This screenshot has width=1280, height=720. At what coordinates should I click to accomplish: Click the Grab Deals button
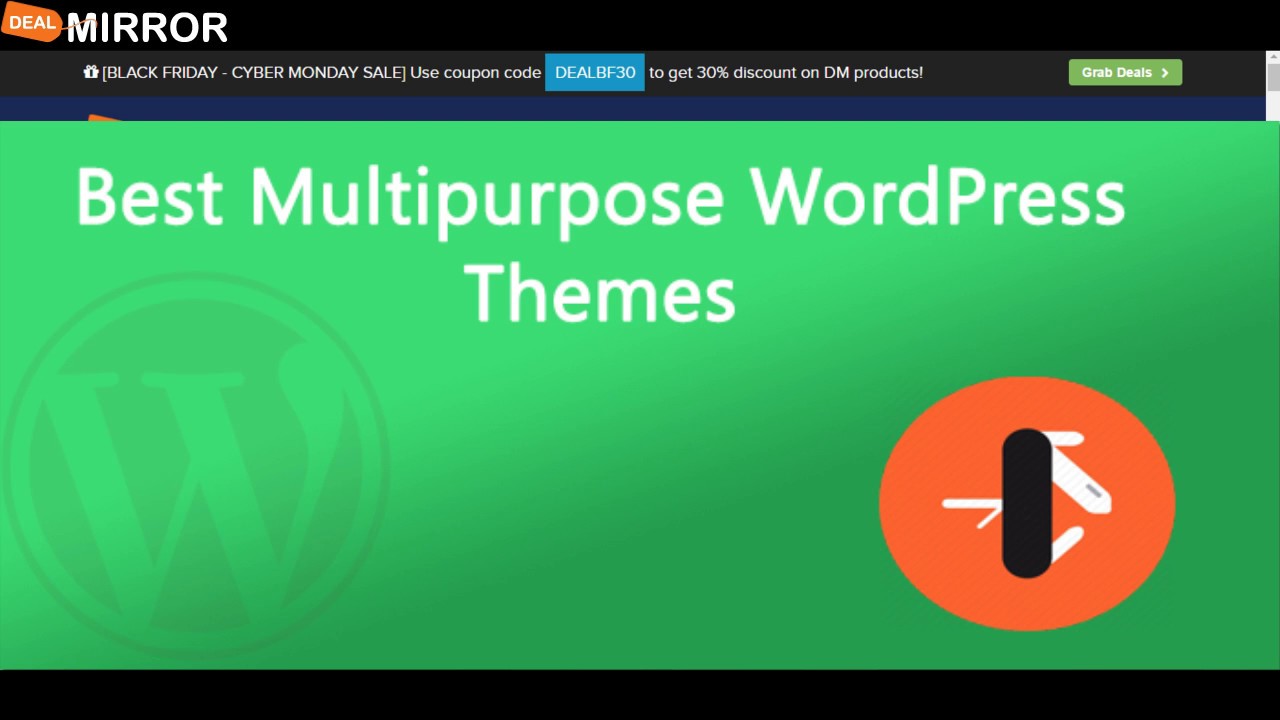(1125, 72)
